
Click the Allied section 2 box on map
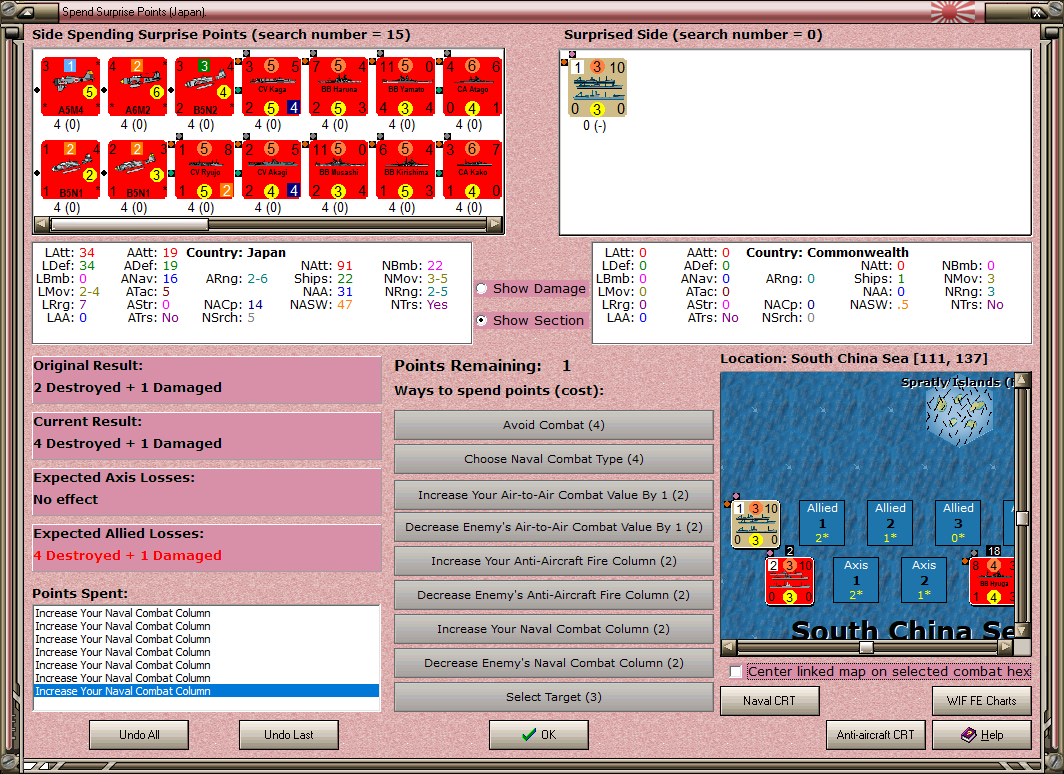point(890,522)
